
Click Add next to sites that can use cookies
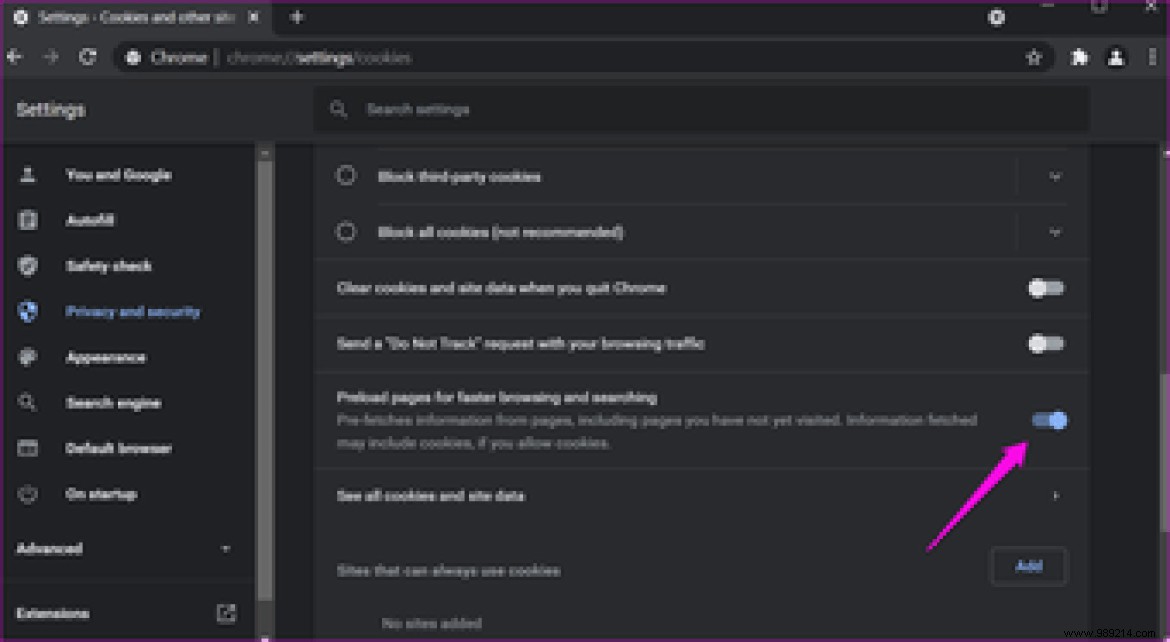click(x=1028, y=566)
